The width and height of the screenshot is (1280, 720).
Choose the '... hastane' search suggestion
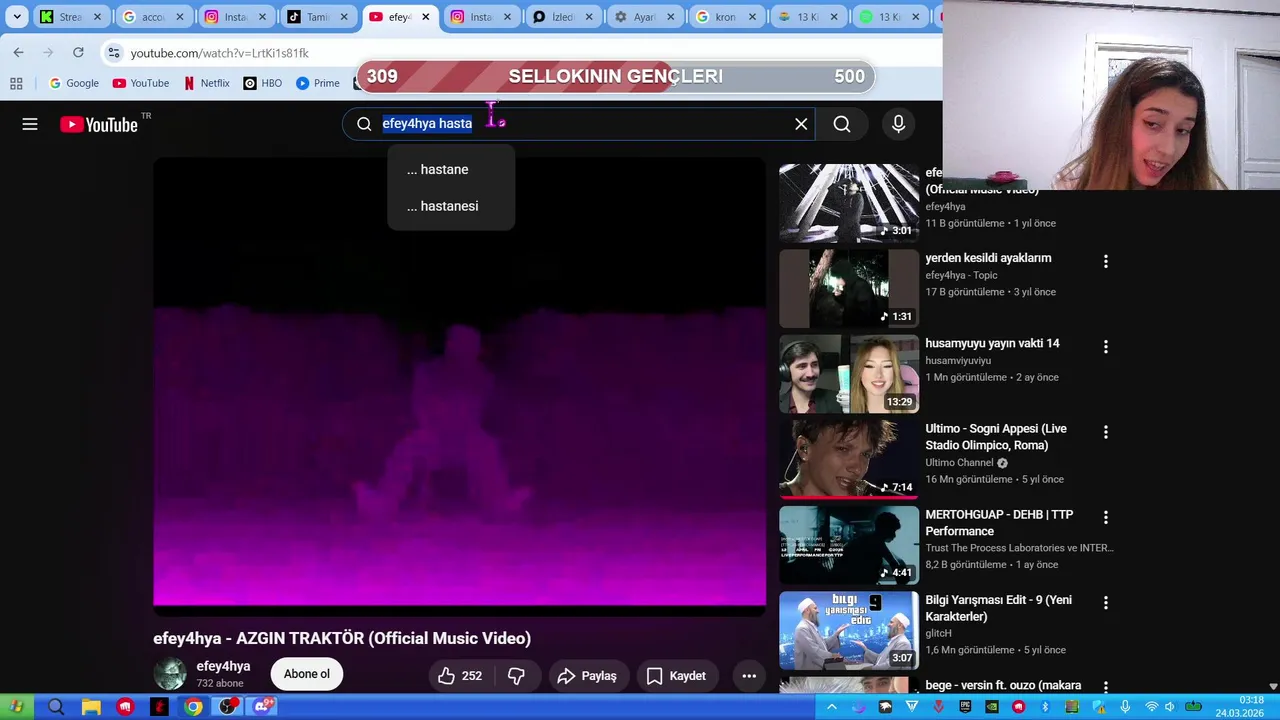[451, 169]
